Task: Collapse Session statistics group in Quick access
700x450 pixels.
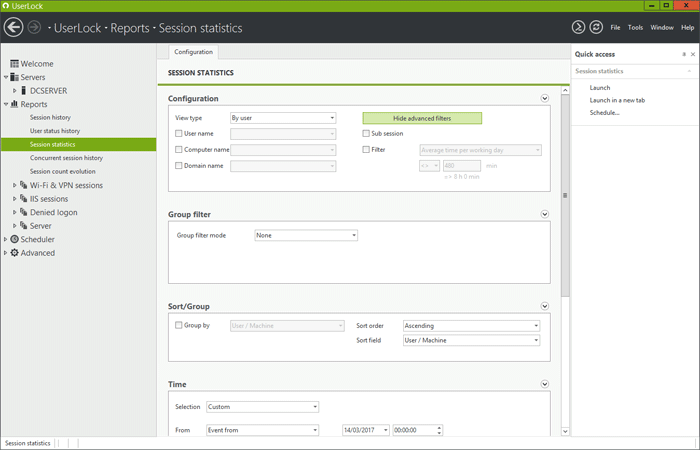Action: pyautogui.click(x=689, y=71)
